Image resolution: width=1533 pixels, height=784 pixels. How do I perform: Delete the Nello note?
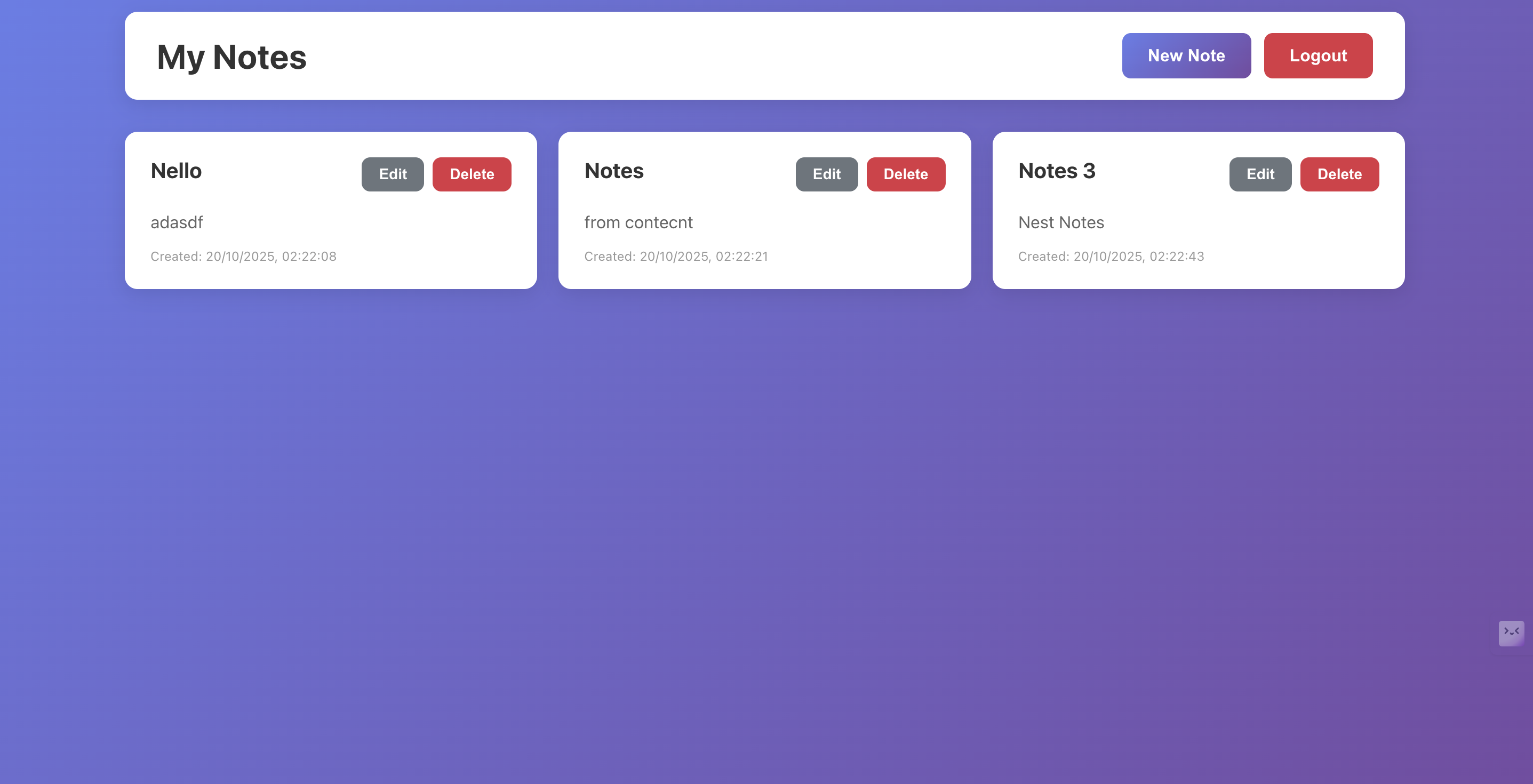pyautogui.click(x=472, y=174)
